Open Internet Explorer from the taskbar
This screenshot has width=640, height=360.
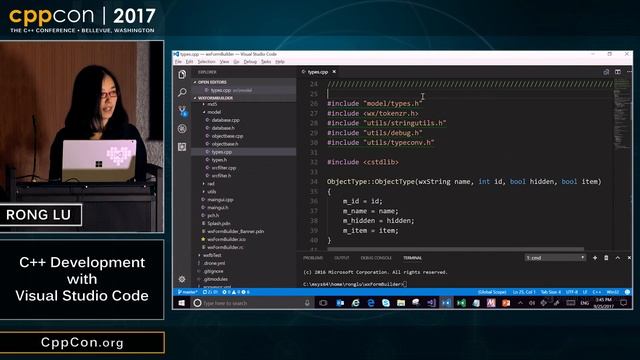tap(356, 303)
